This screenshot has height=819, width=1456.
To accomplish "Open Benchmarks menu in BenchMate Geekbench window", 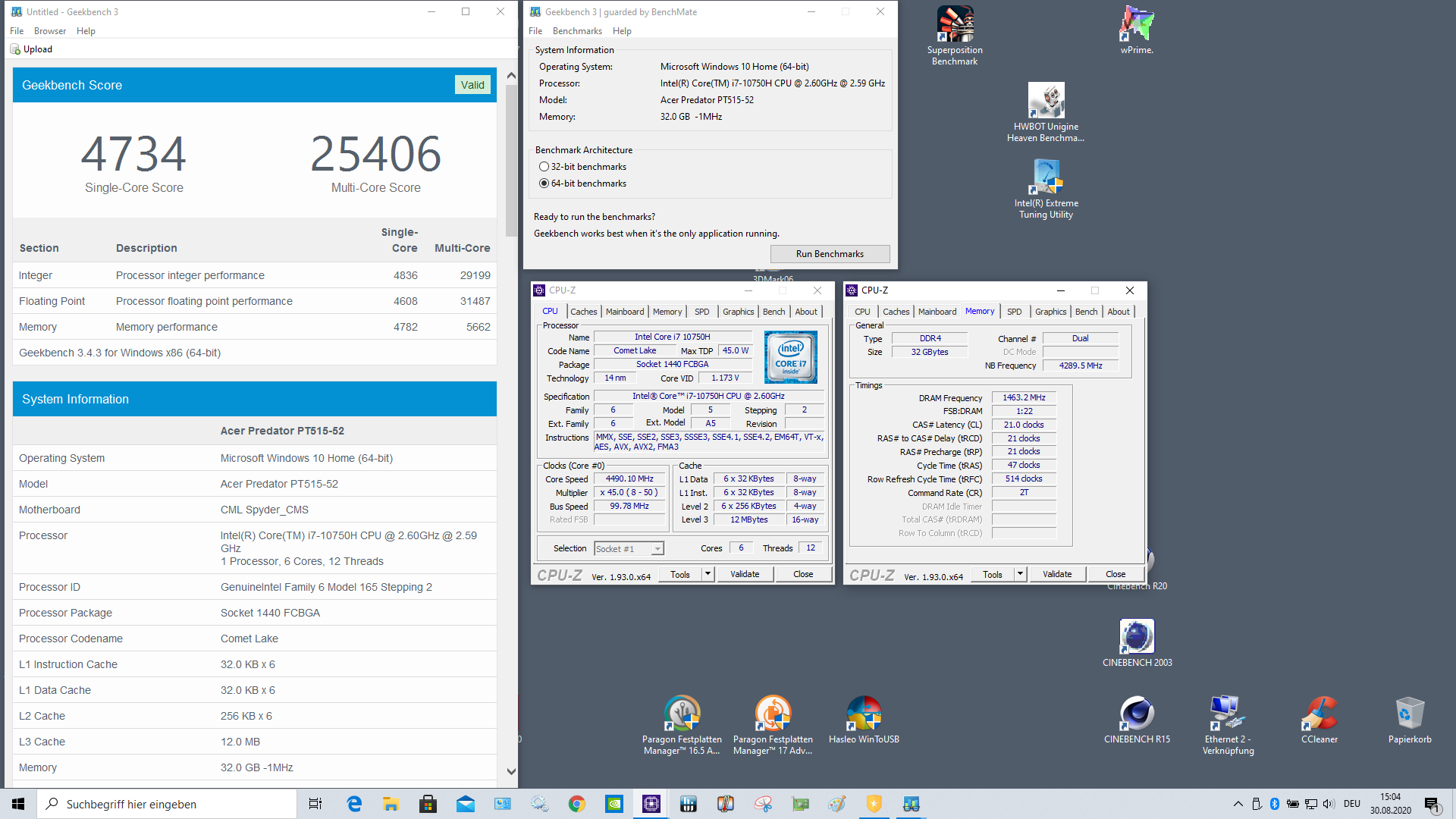I will coord(577,31).
